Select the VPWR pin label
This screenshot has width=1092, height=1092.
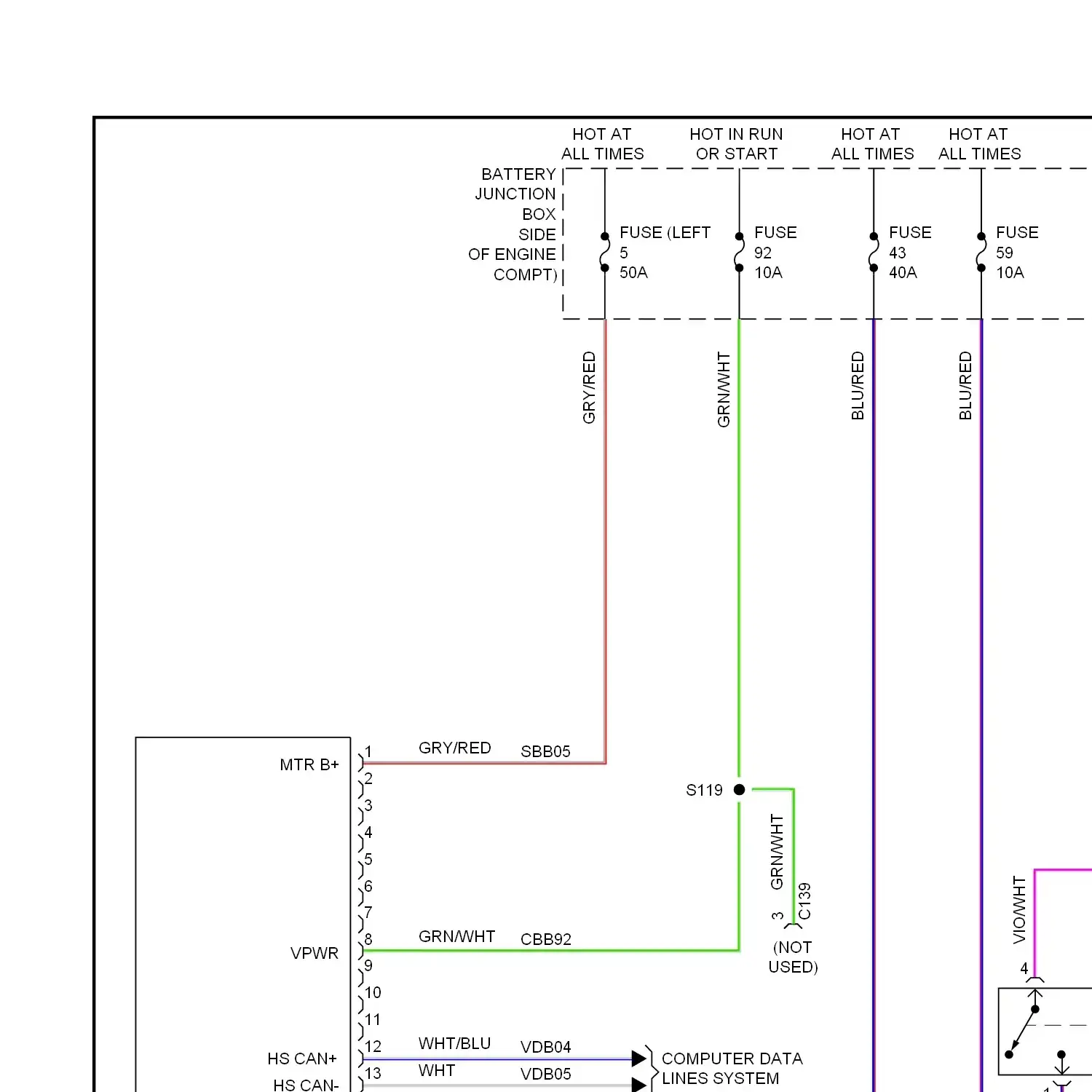coord(314,953)
